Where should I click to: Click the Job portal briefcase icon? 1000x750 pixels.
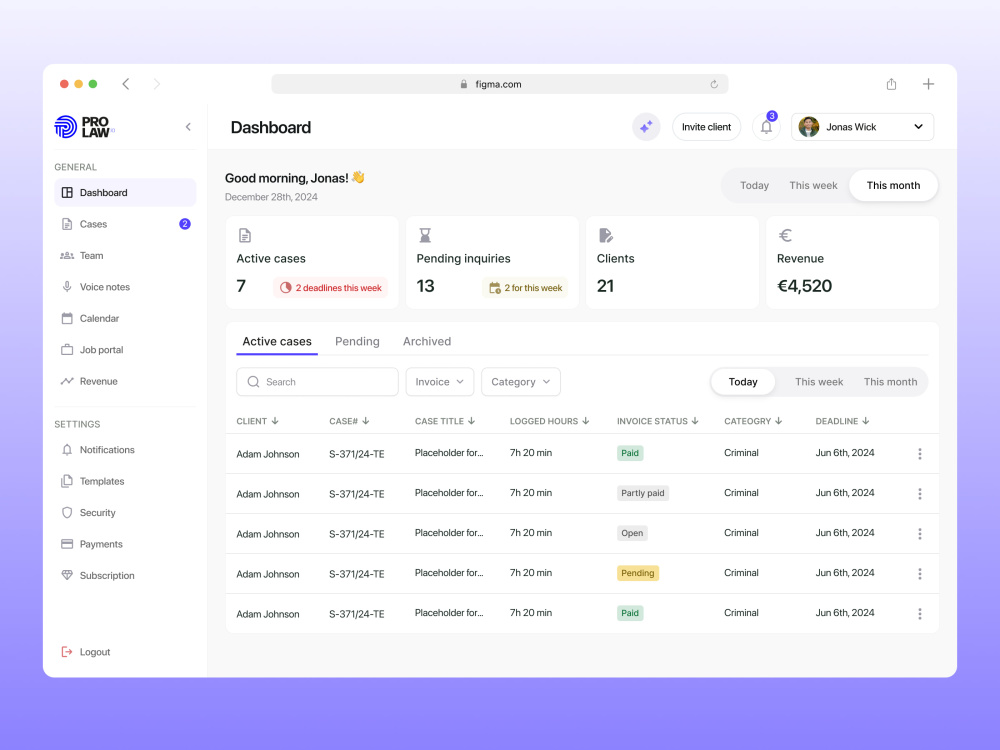pos(67,349)
